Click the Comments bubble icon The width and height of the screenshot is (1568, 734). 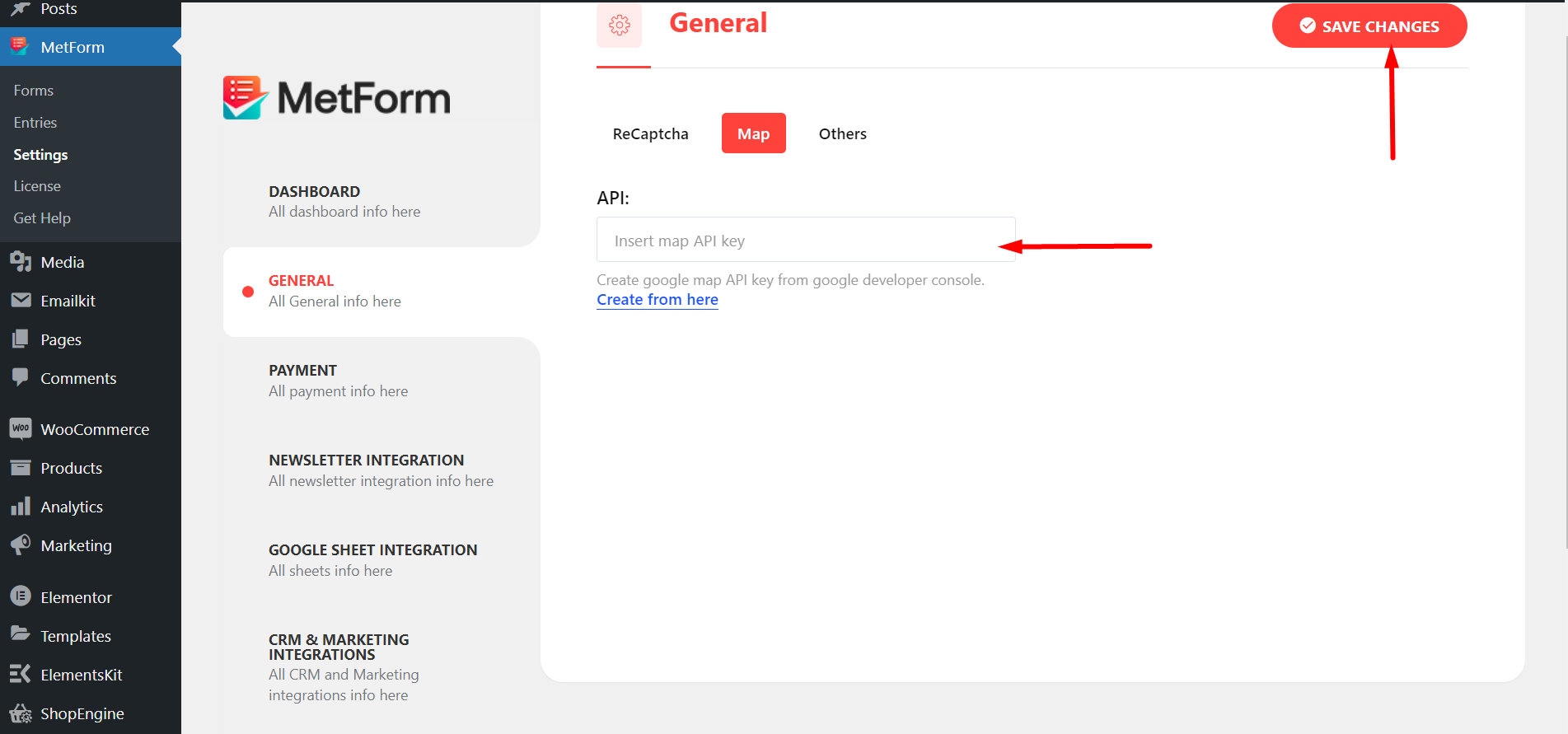click(x=21, y=378)
